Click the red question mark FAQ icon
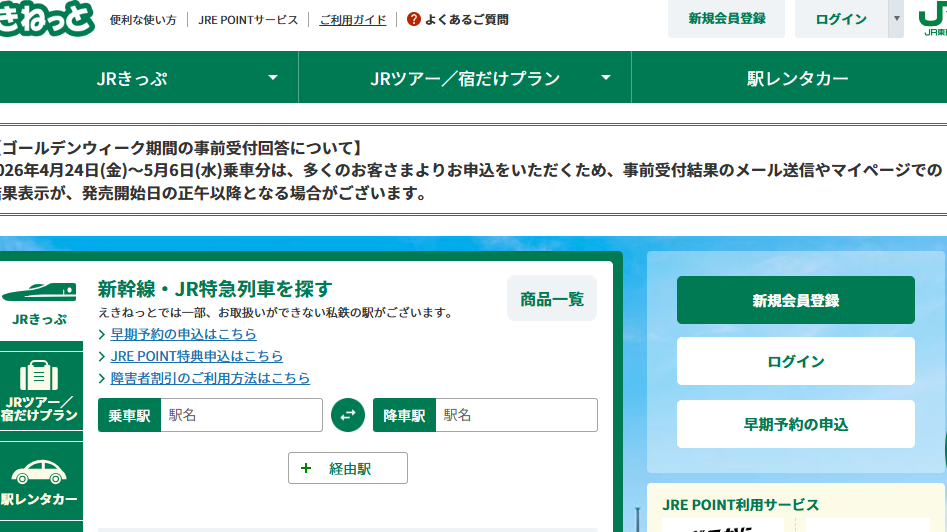 414,19
